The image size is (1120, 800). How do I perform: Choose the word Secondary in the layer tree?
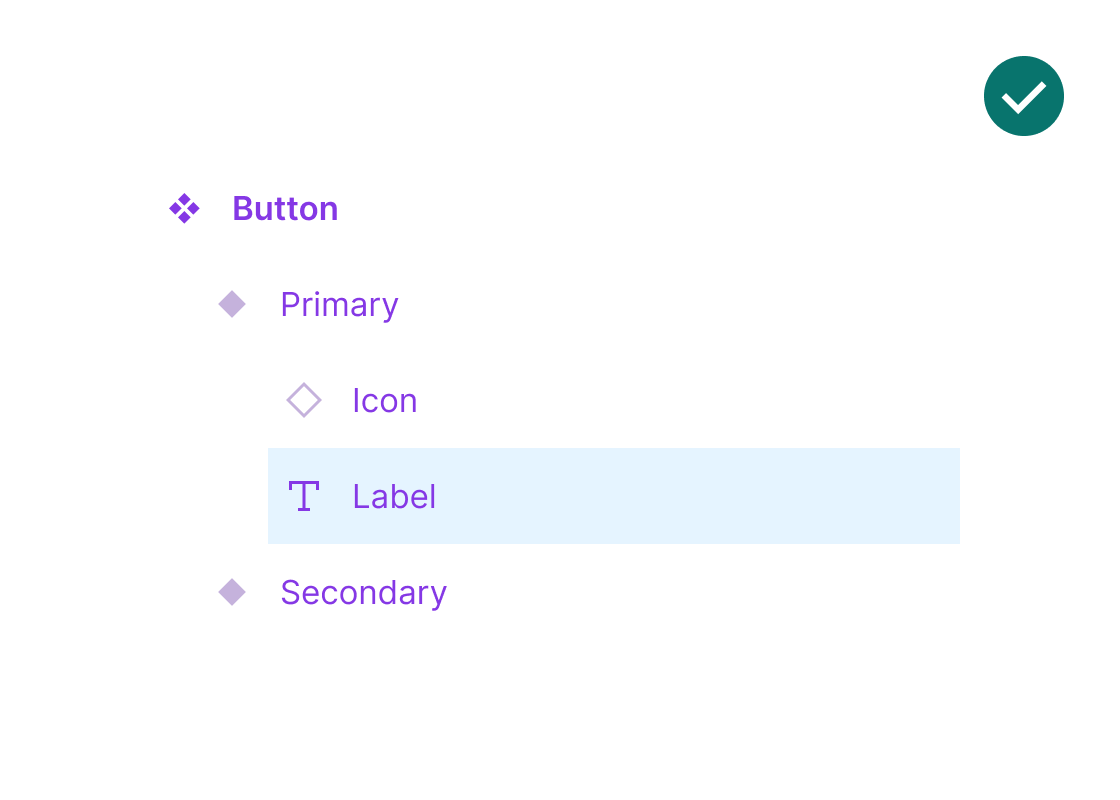(363, 593)
